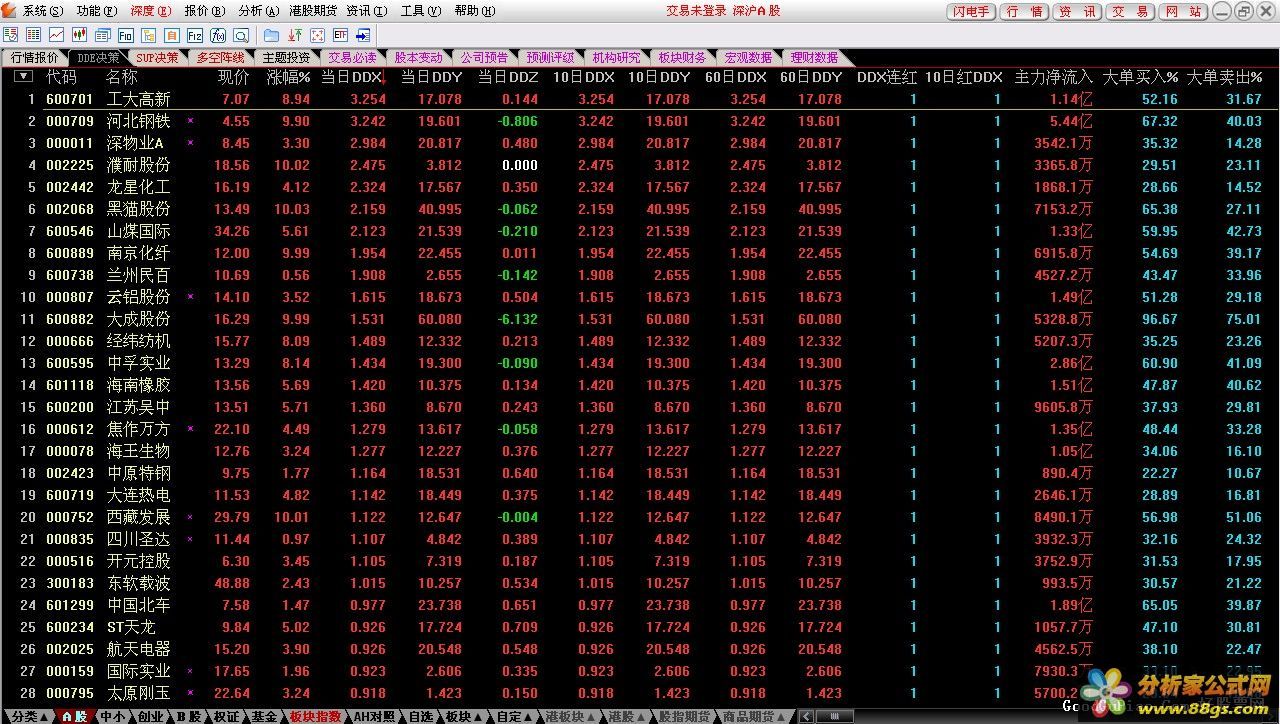Open the 深度(E) menu
Screen dimensions: 1280x724
click(150, 11)
